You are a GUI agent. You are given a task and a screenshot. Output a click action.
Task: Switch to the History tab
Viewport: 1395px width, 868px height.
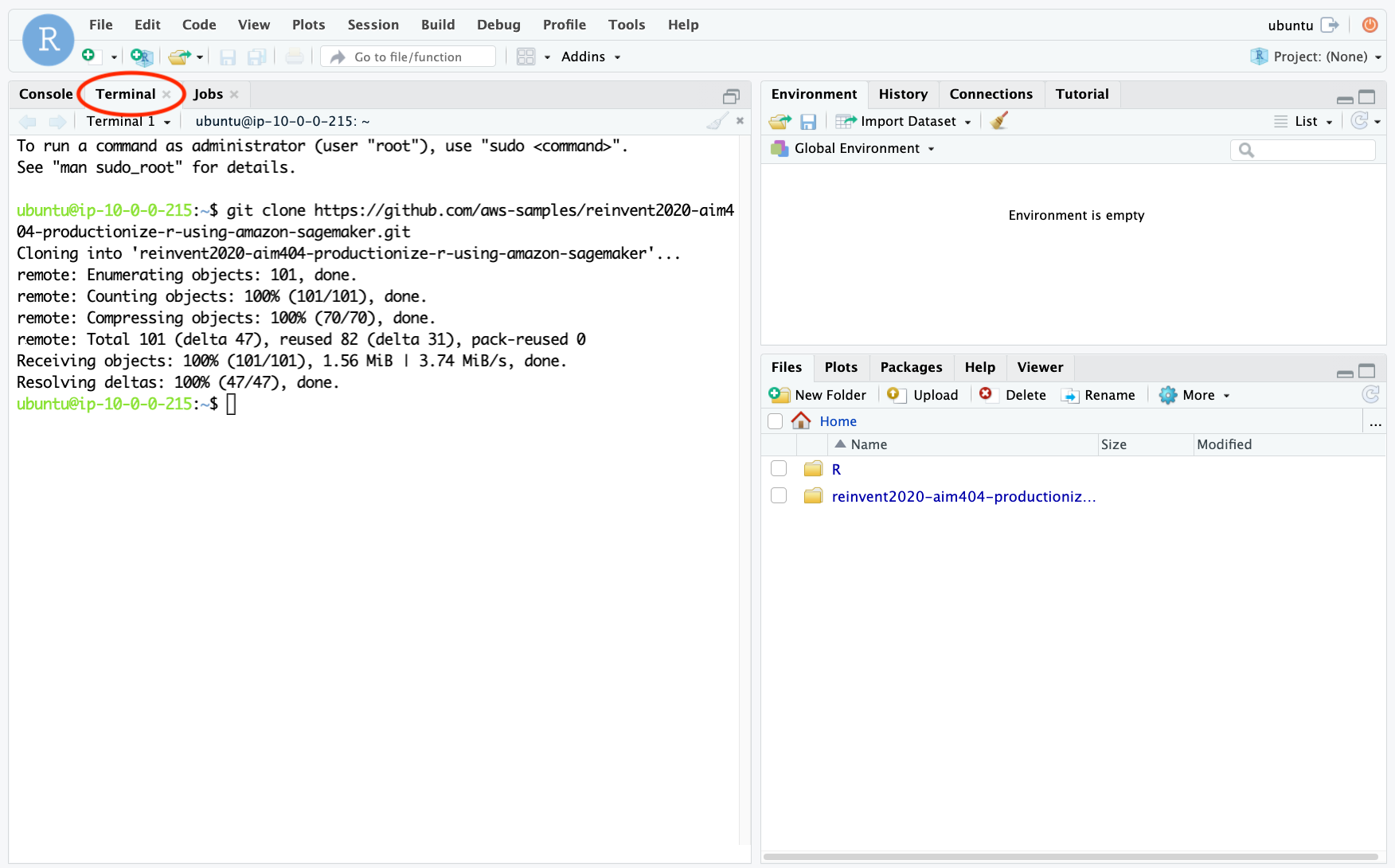(903, 94)
